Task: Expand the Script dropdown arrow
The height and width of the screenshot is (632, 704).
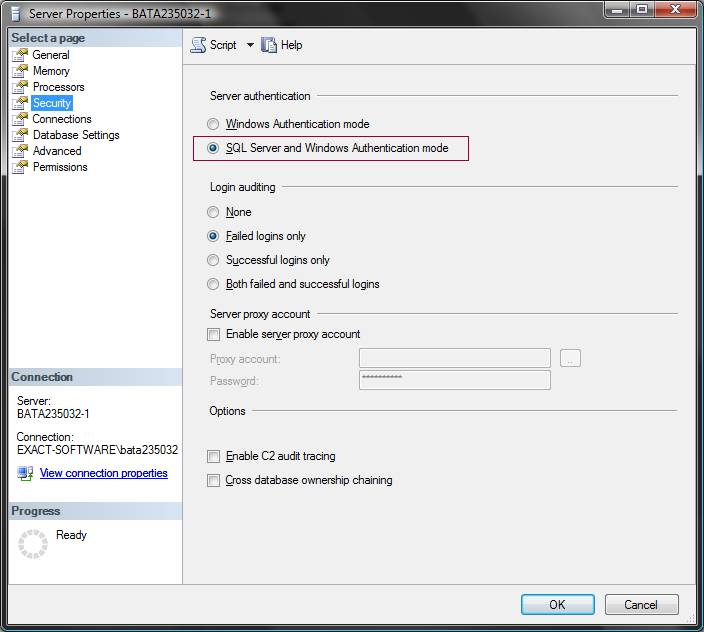Action: point(250,45)
